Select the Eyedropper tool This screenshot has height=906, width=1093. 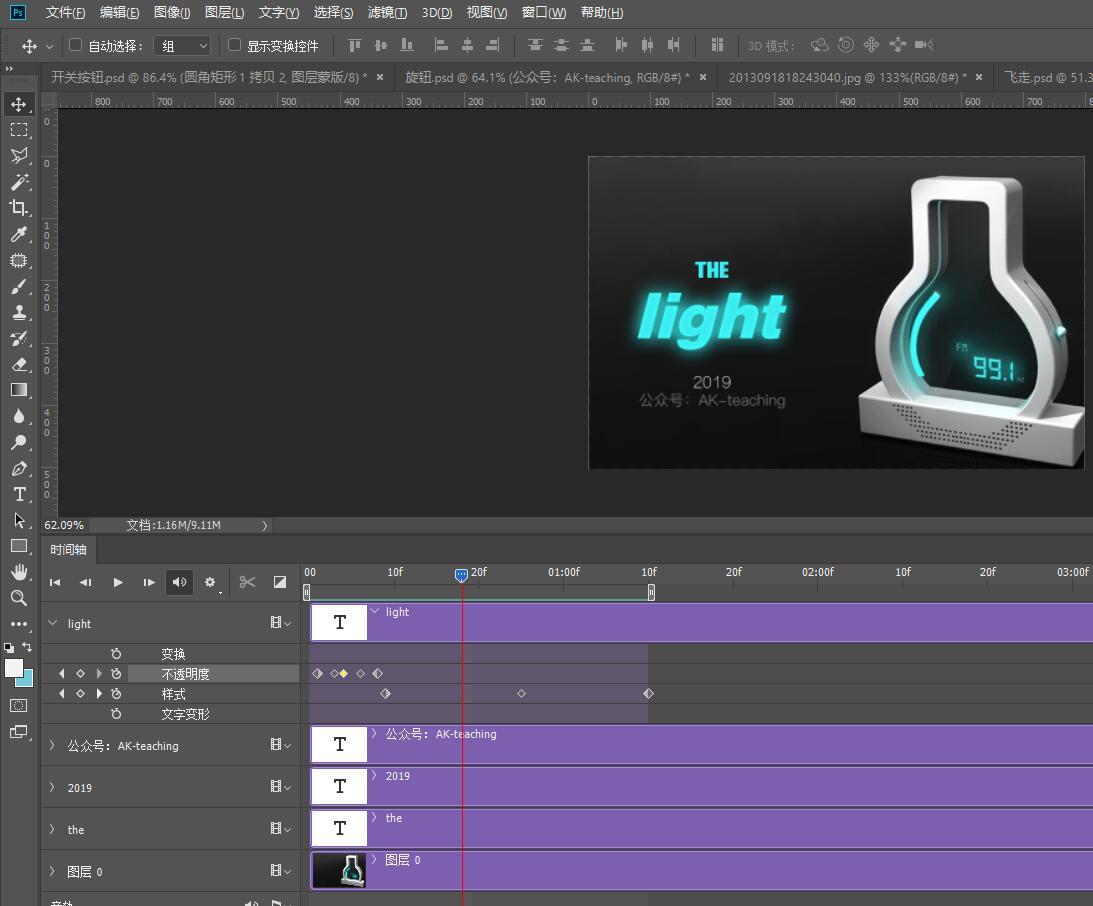pyautogui.click(x=19, y=234)
